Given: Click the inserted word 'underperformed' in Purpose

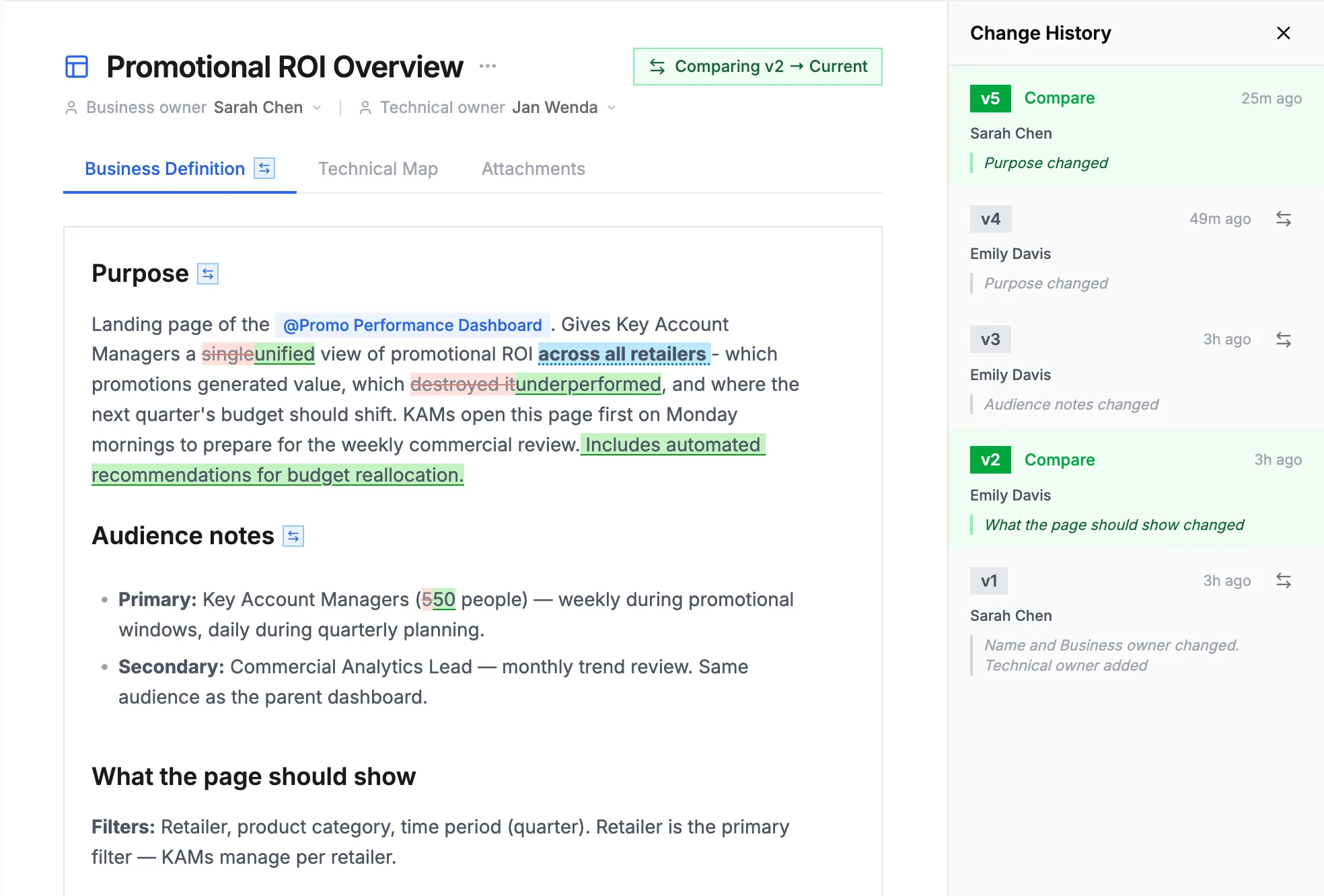Looking at the screenshot, I should tap(588, 384).
